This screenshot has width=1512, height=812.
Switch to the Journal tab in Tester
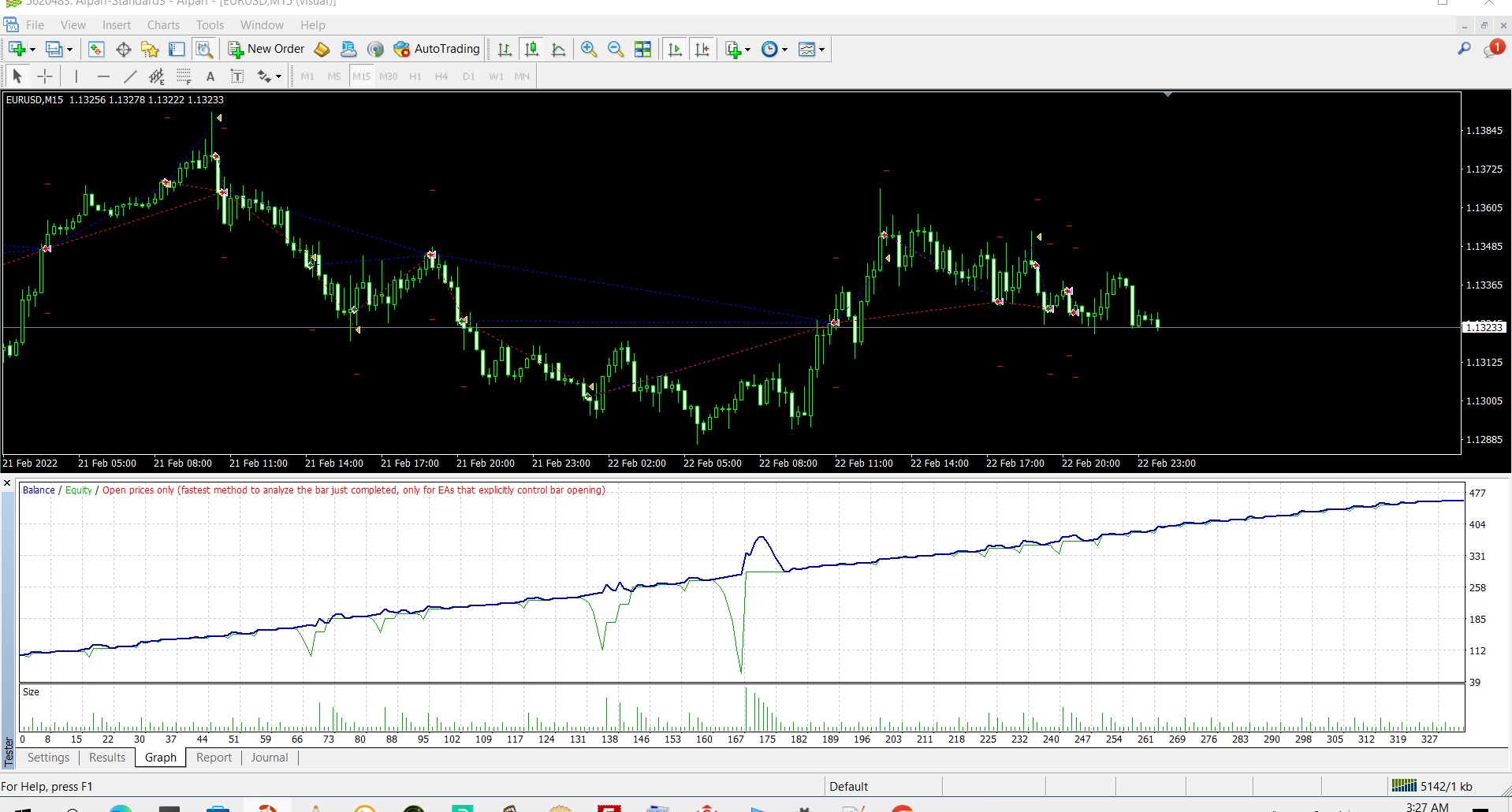click(x=270, y=758)
